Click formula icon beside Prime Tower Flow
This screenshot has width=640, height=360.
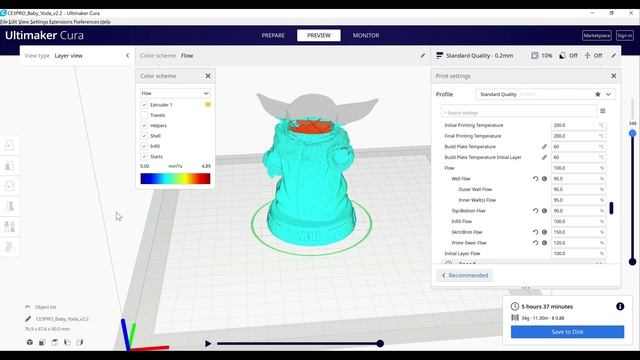(x=544, y=242)
